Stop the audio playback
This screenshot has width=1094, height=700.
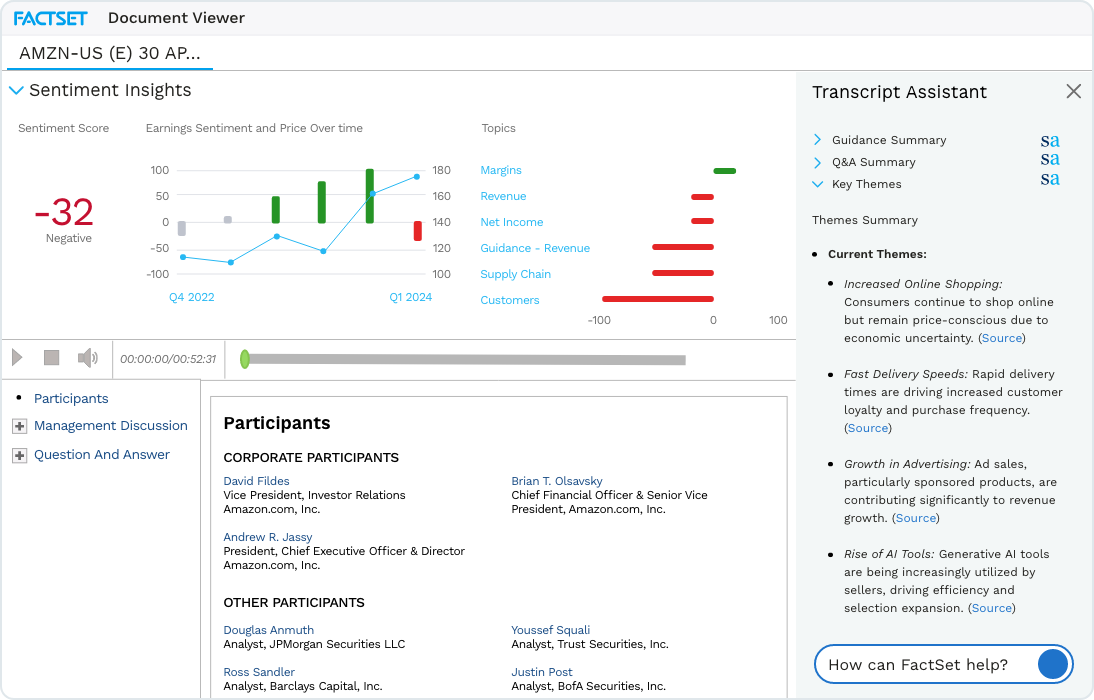[x=51, y=357]
